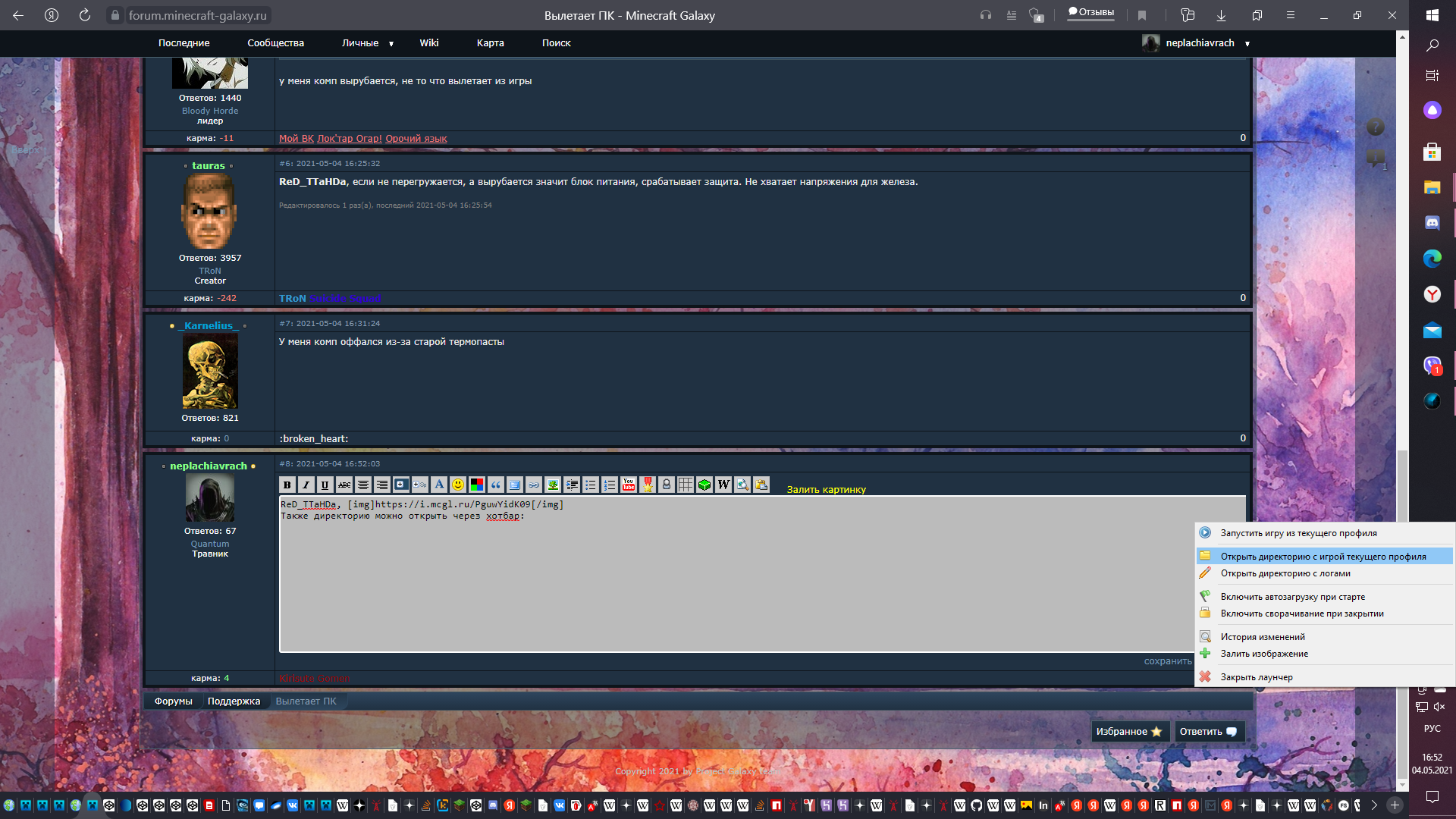The image size is (1456, 819).
Task: Insert a table with the grid icon
Action: (686, 485)
